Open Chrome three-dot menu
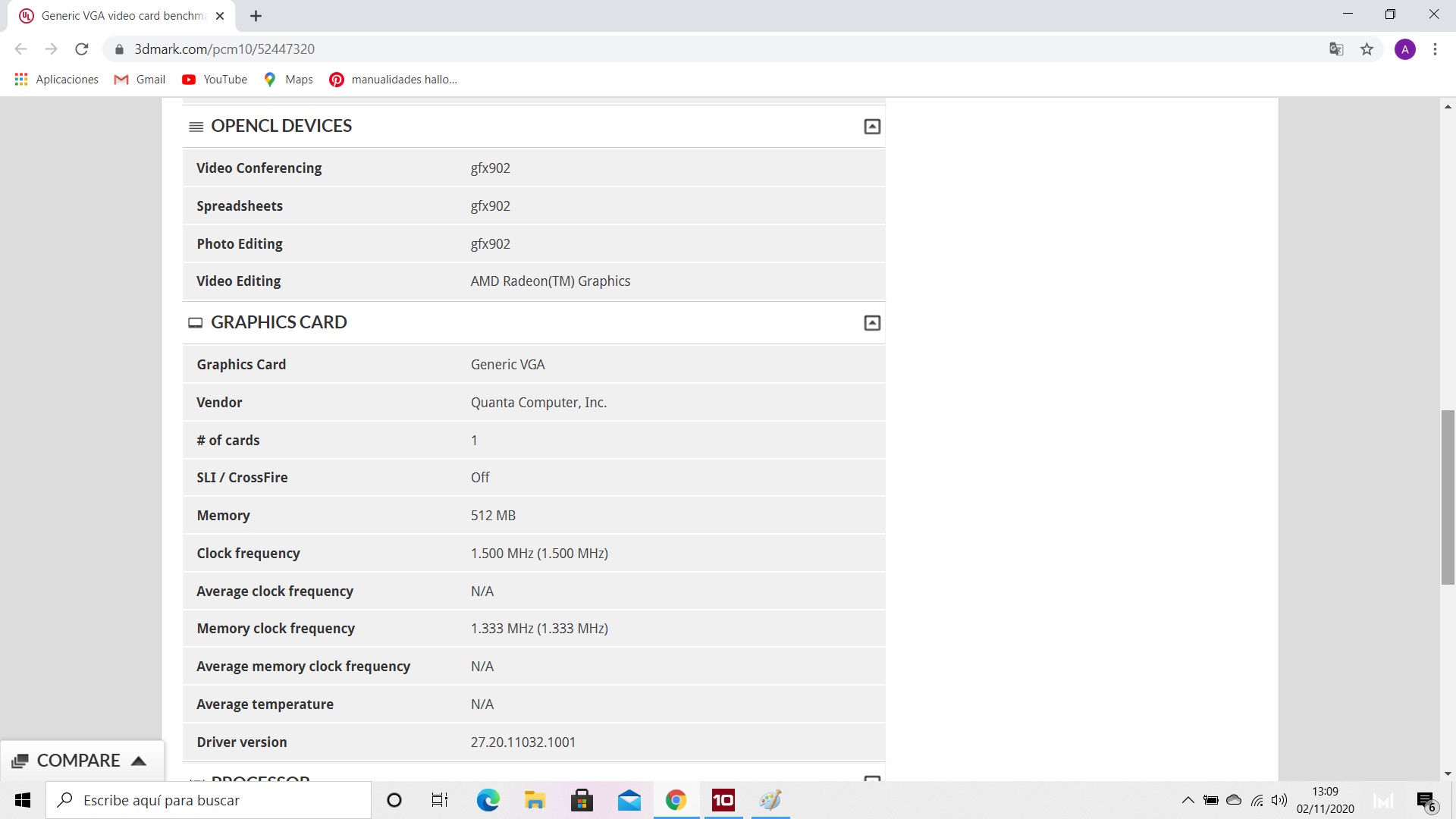This screenshot has width=1456, height=819. click(x=1435, y=49)
